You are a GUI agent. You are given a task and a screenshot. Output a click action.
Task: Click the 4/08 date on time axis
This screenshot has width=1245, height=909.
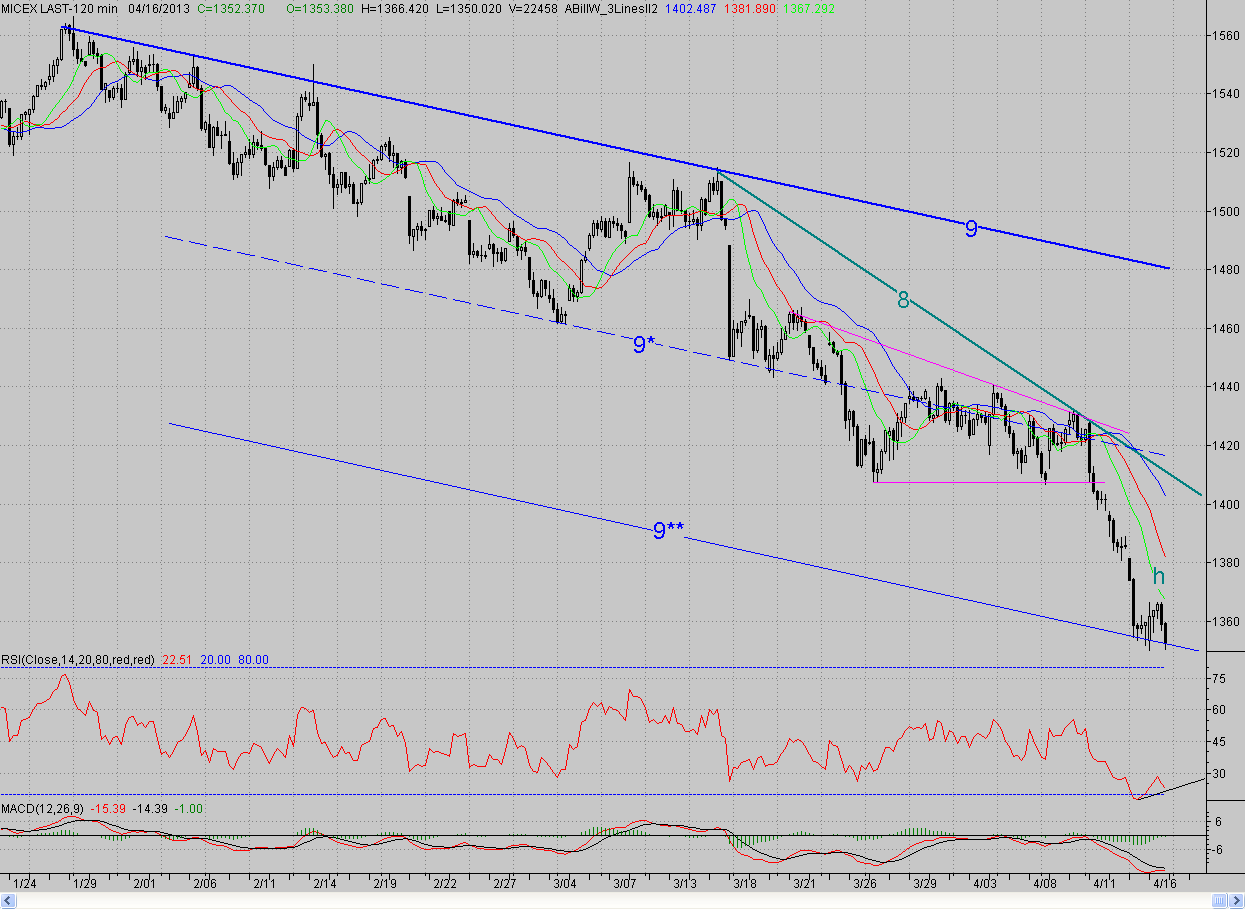pos(1045,884)
